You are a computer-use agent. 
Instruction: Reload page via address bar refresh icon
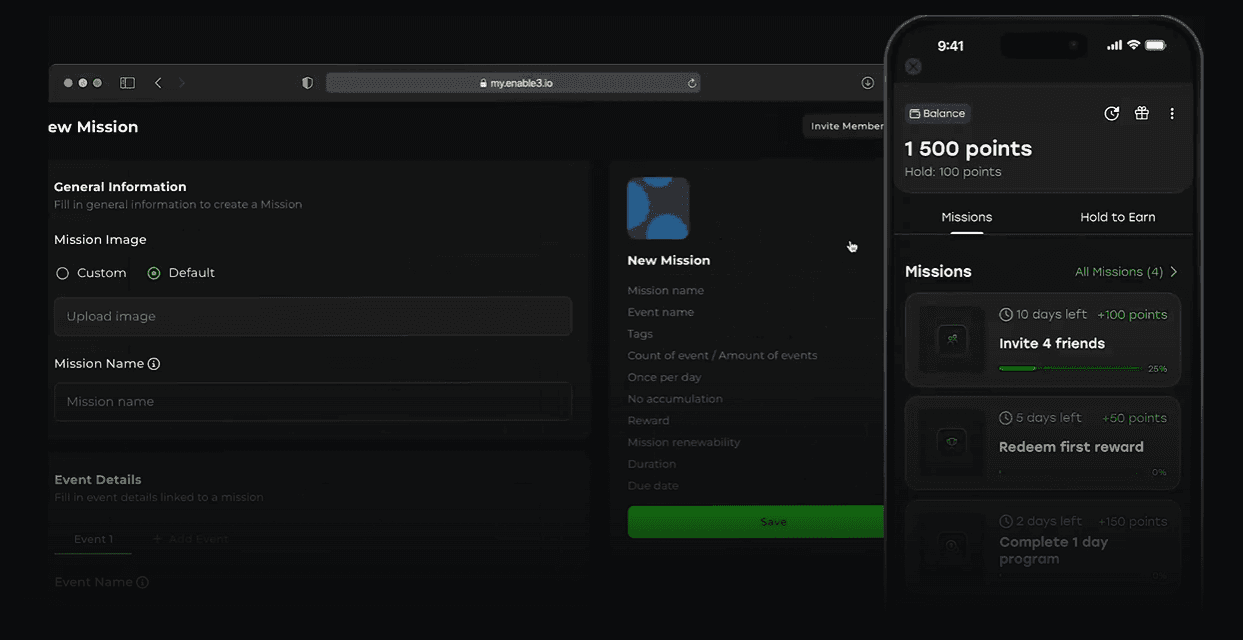pos(691,83)
